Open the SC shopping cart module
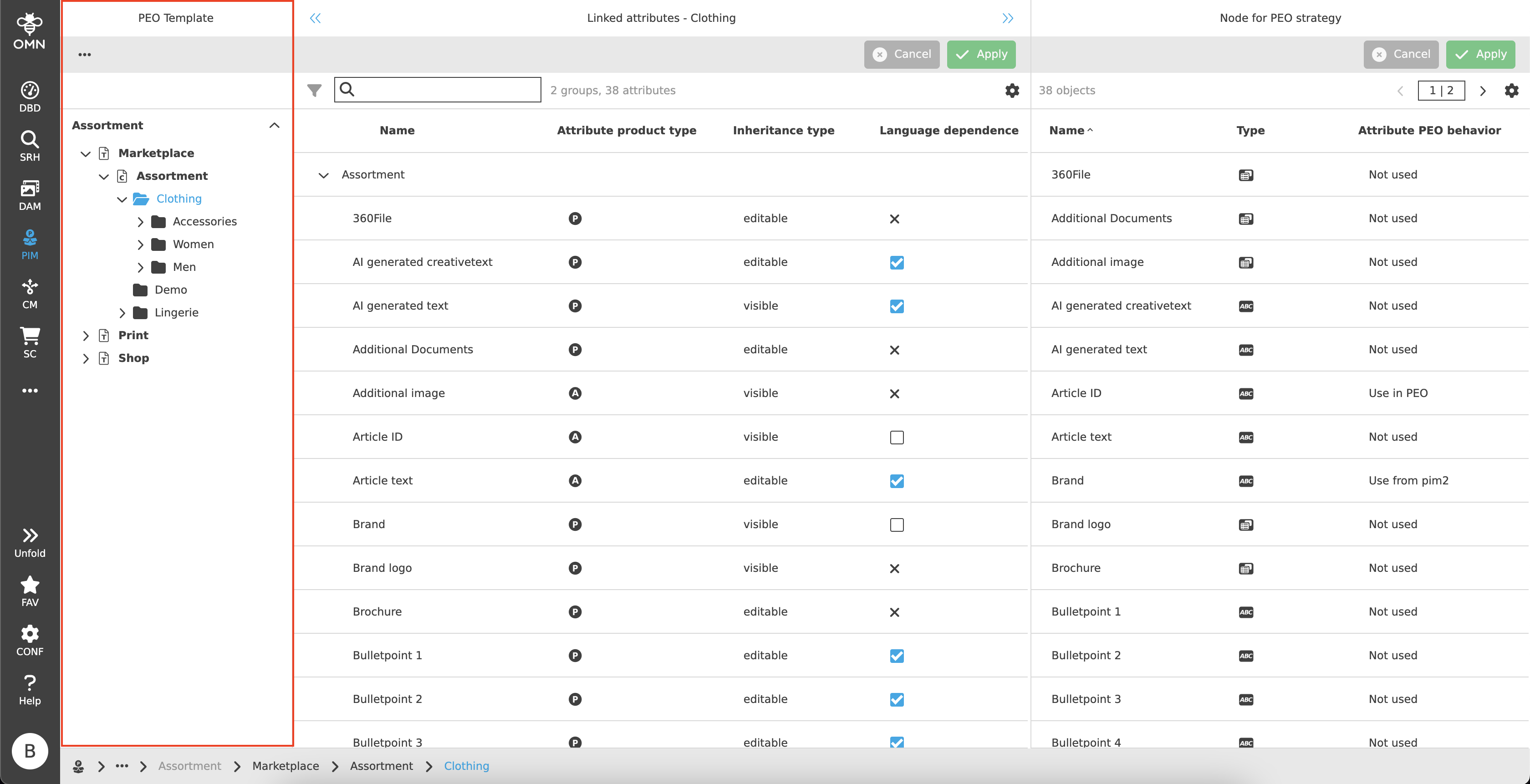 [x=30, y=343]
